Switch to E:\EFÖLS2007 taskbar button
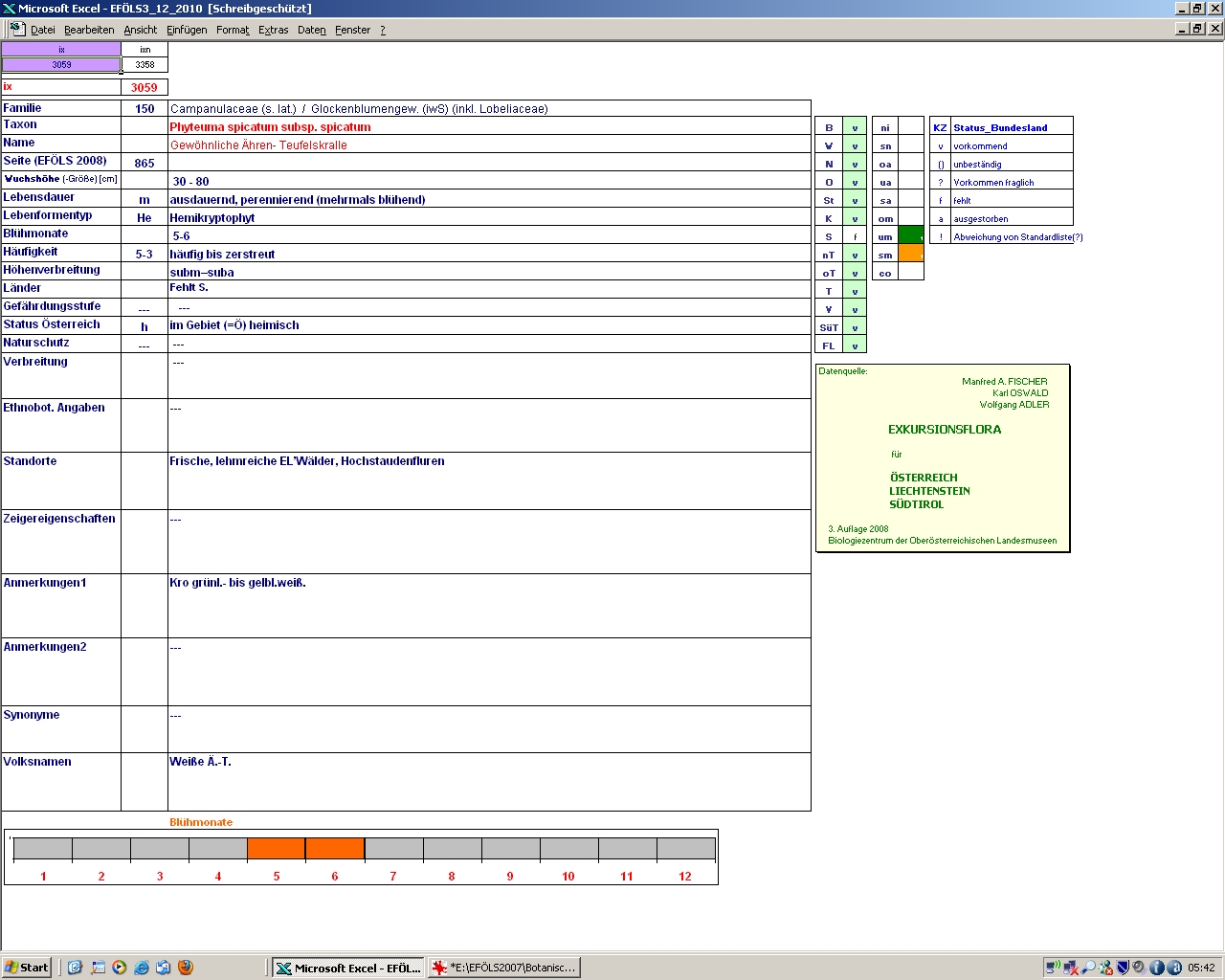 pyautogui.click(x=504, y=968)
